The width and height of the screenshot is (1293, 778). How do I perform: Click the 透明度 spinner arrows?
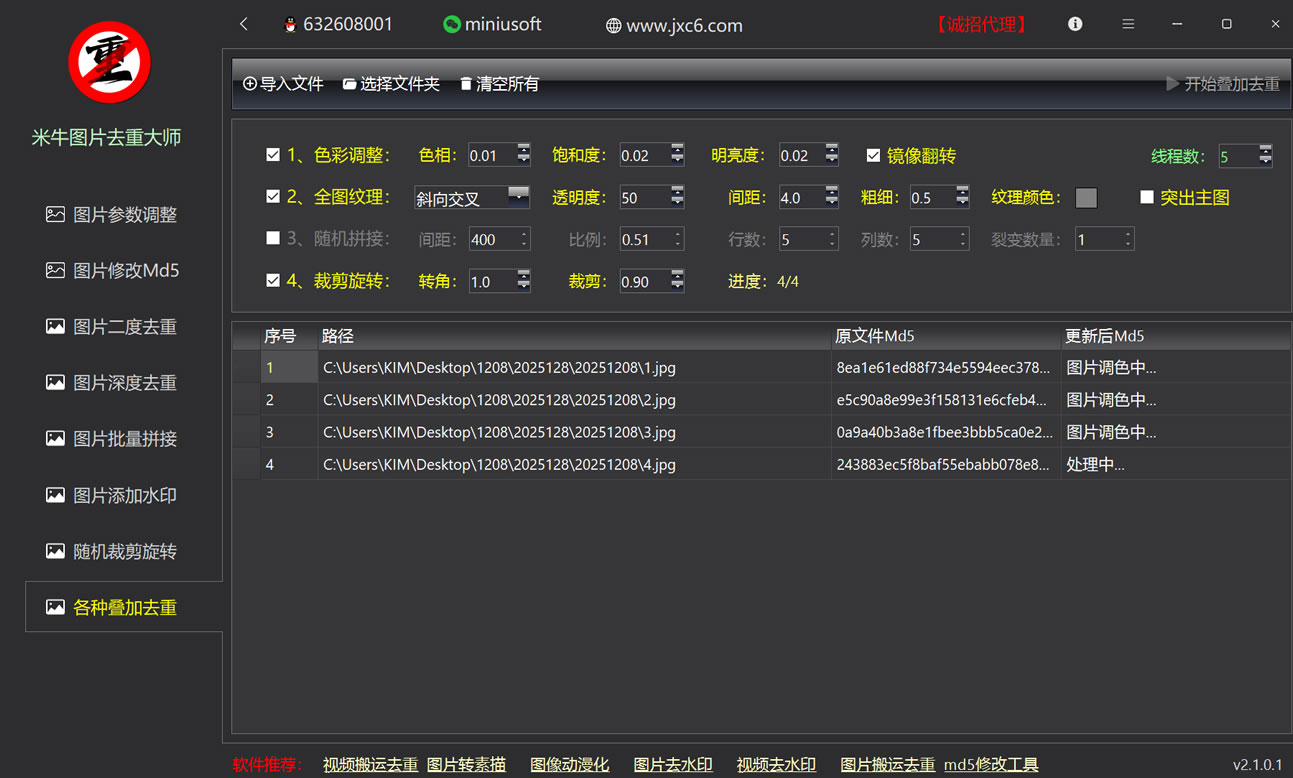pyautogui.click(x=677, y=197)
